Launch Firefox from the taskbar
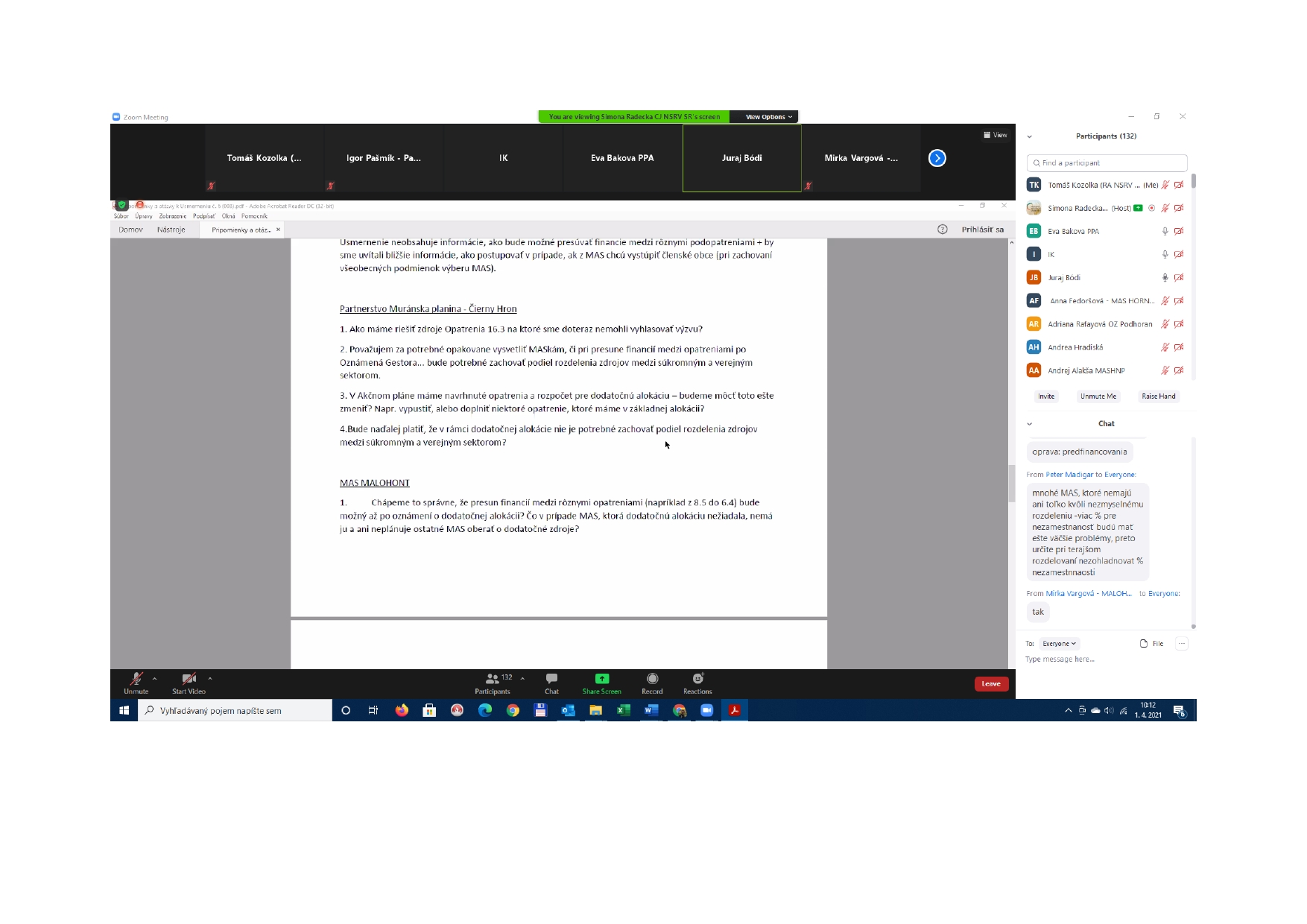Viewport: 1307px width, 924px height. [x=402, y=711]
